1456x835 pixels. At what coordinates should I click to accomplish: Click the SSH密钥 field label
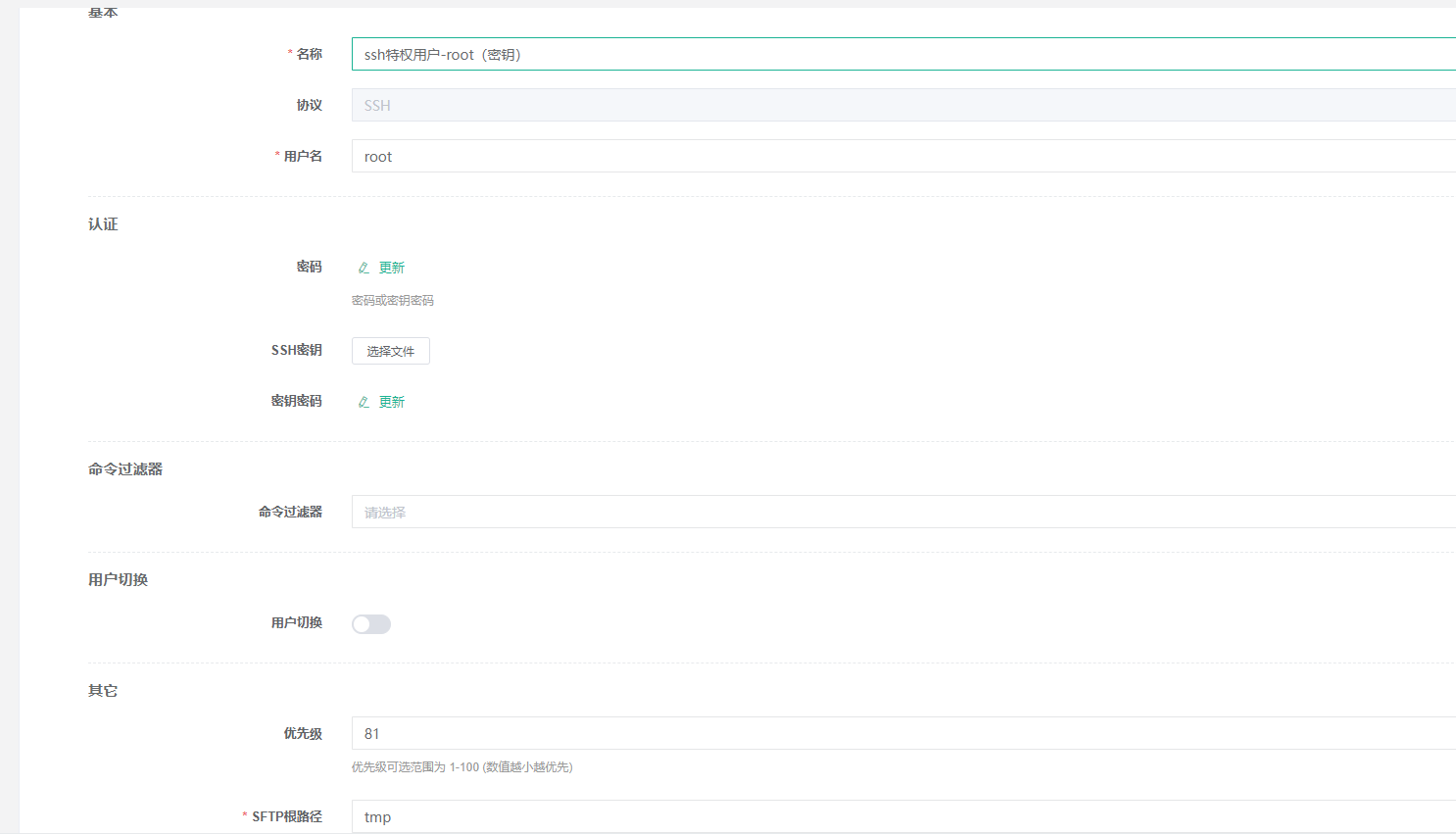tap(296, 350)
